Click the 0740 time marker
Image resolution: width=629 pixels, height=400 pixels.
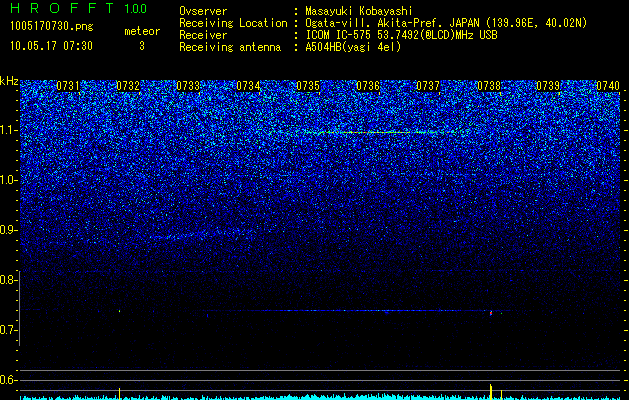click(x=608, y=86)
